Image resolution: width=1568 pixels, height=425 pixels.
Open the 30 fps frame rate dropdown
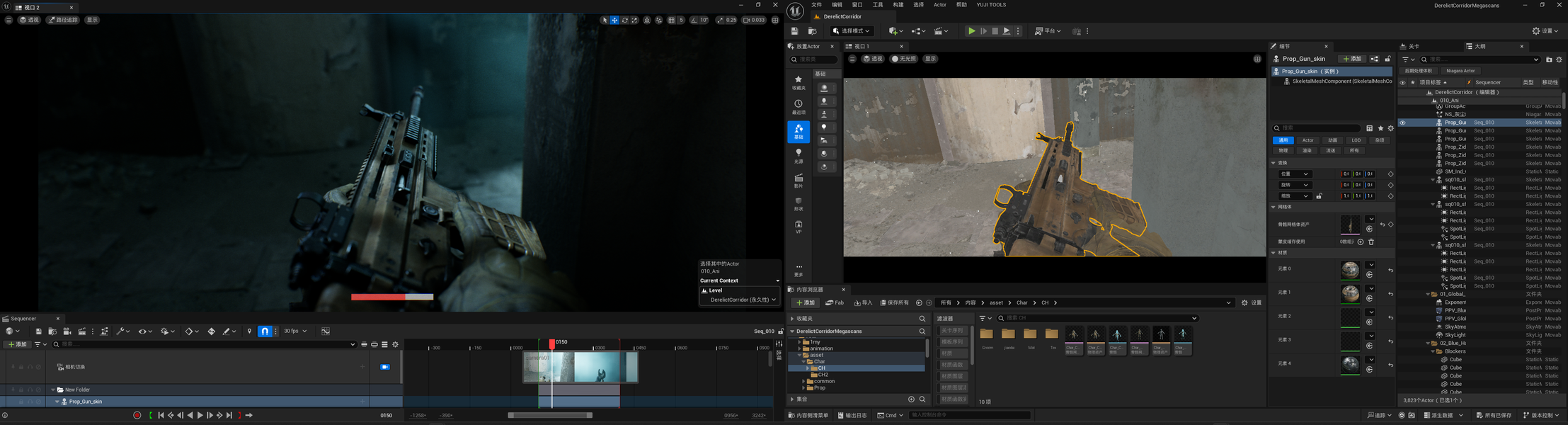(295, 331)
